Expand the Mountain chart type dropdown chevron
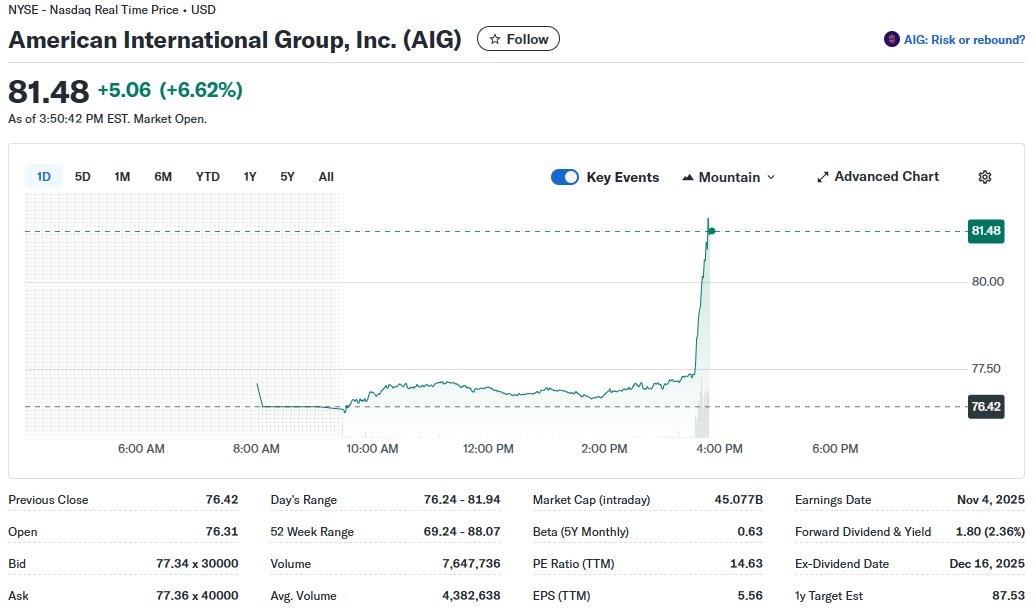The width and height of the screenshot is (1035, 612). (x=771, y=177)
